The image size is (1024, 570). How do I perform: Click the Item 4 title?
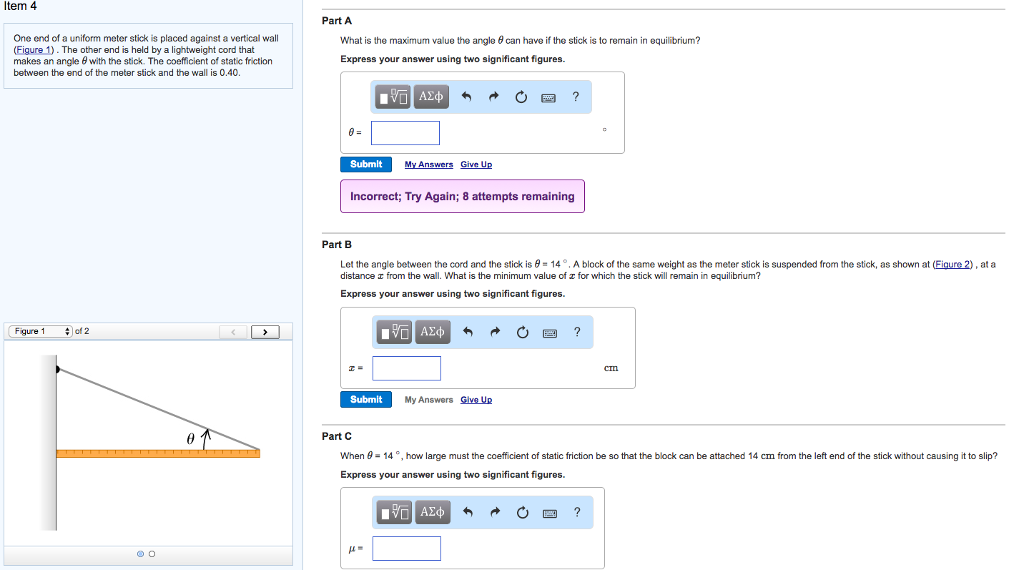pos(20,6)
